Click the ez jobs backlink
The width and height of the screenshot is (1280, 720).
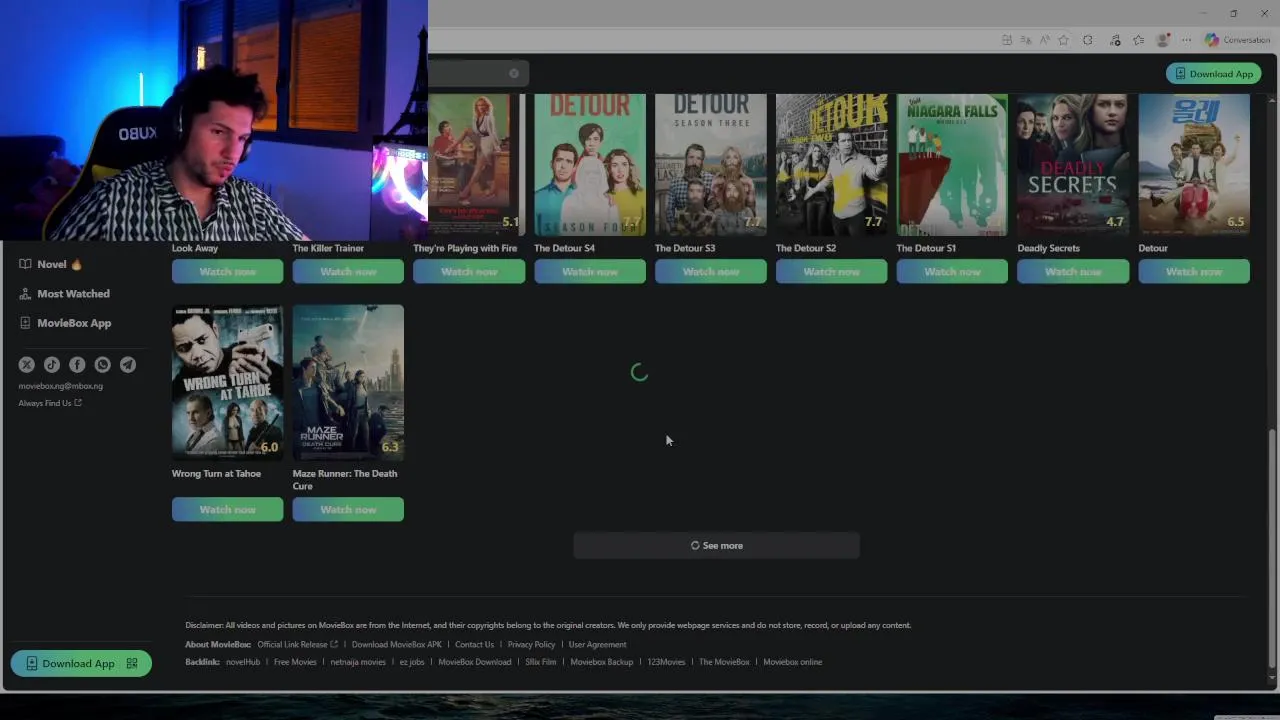pos(412,662)
